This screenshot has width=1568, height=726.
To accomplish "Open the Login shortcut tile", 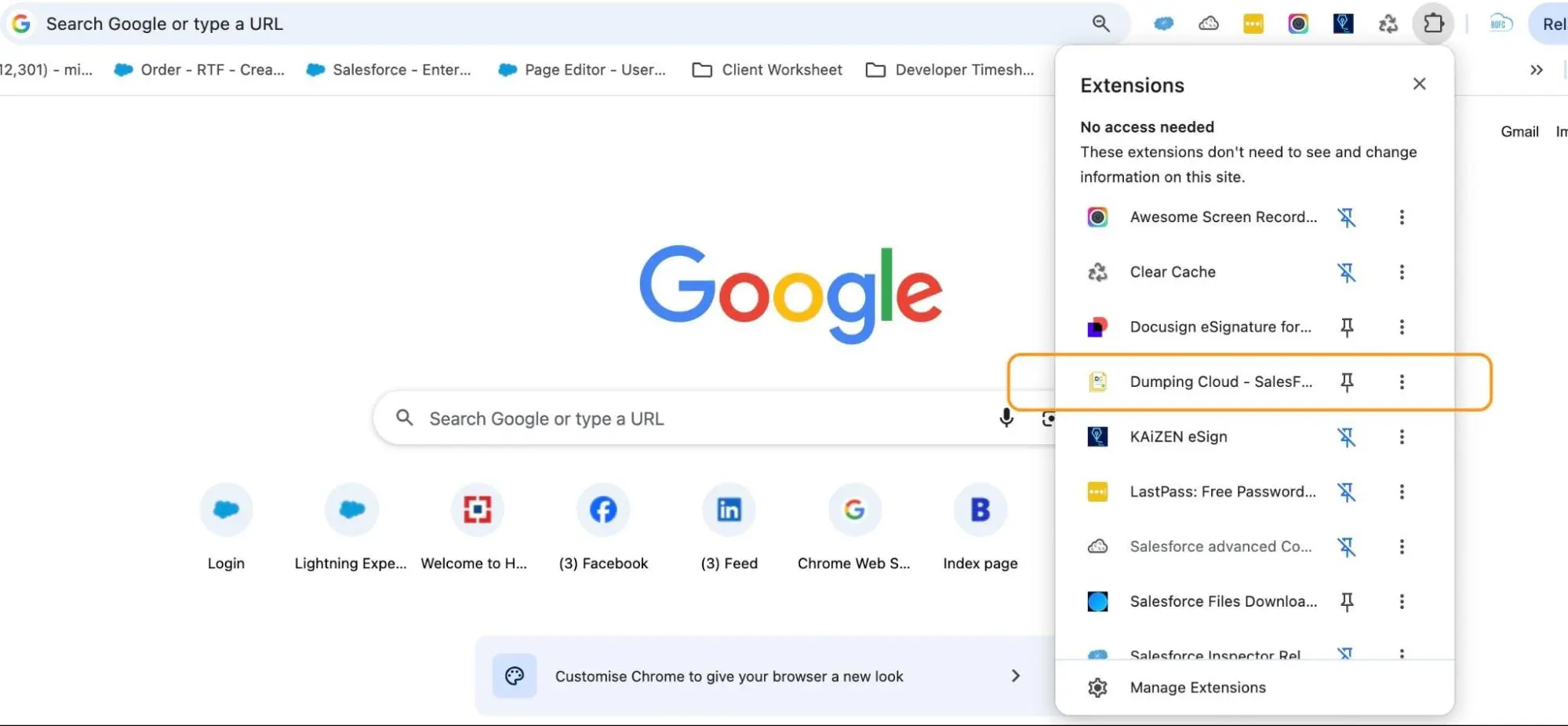I will coord(226,527).
